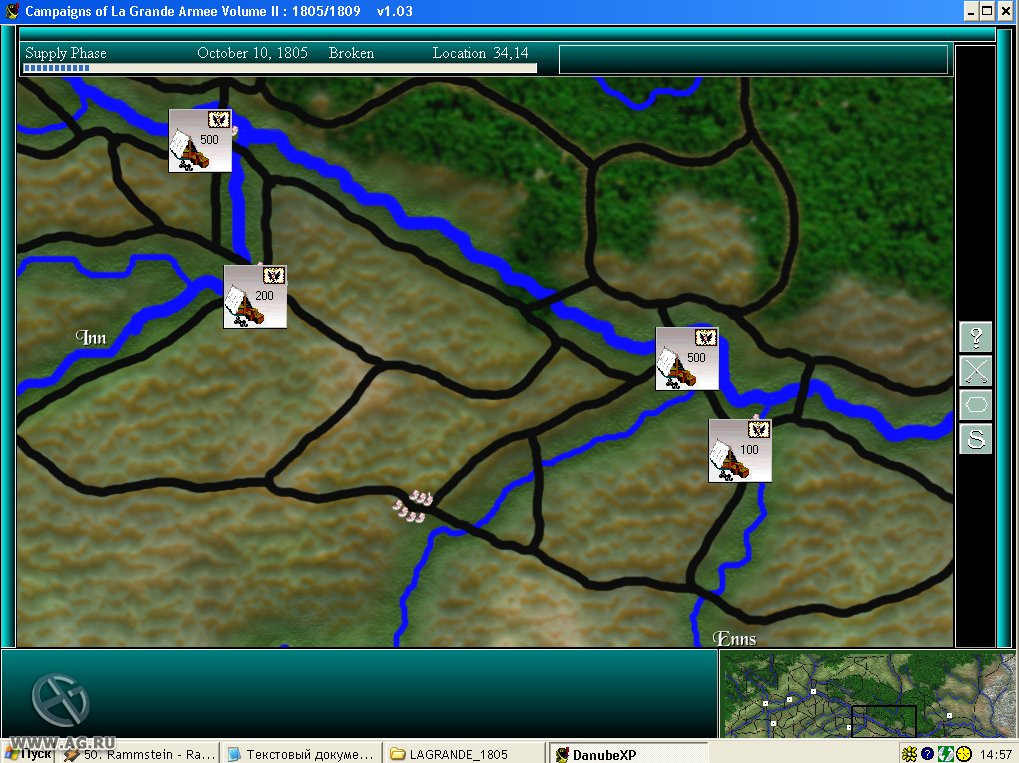Open the LAGRANDE_1805 folder taskbar button
The height and width of the screenshot is (763, 1019).
464,754
